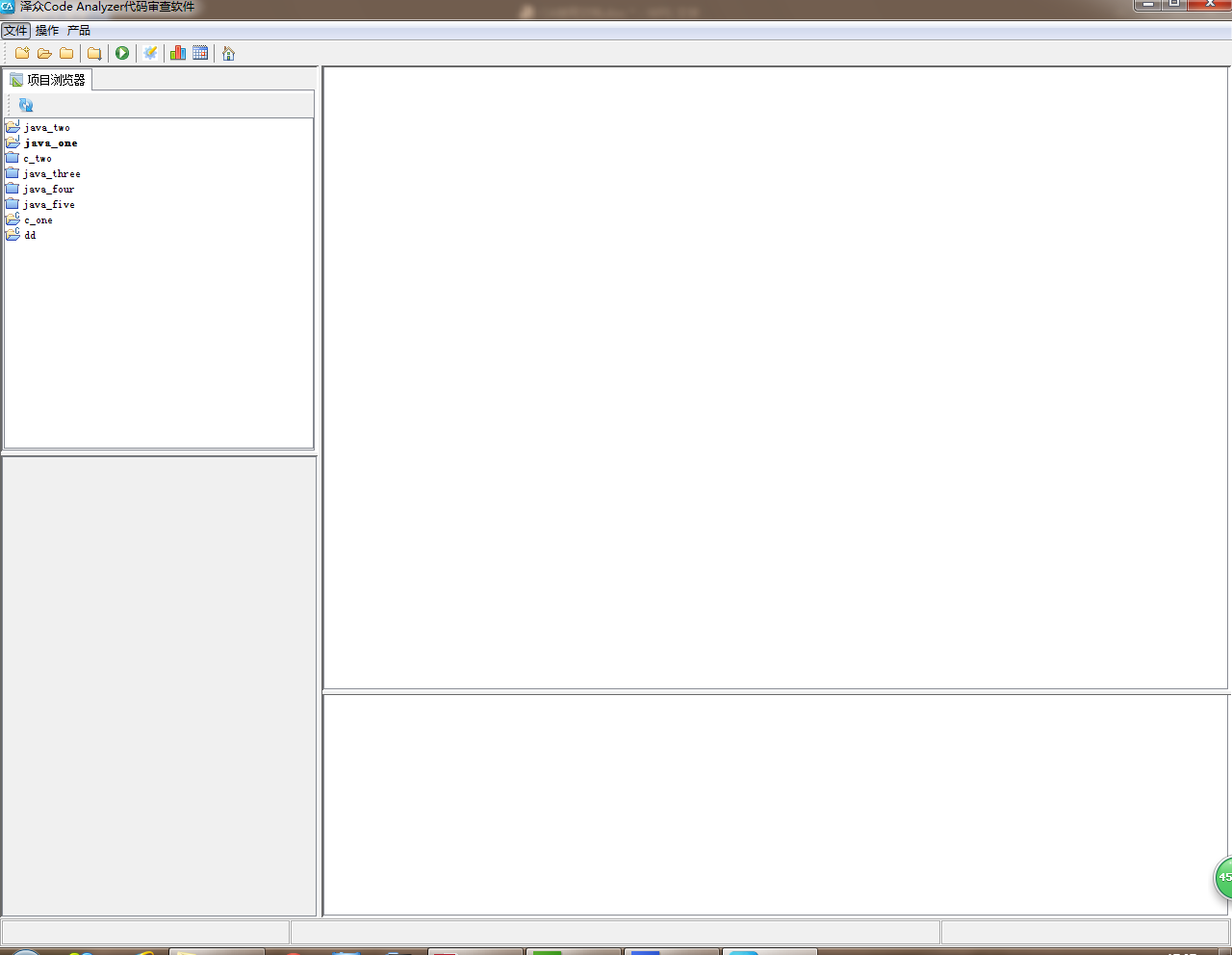Click the home house icon
The height and width of the screenshot is (955, 1232).
pos(228,53)
